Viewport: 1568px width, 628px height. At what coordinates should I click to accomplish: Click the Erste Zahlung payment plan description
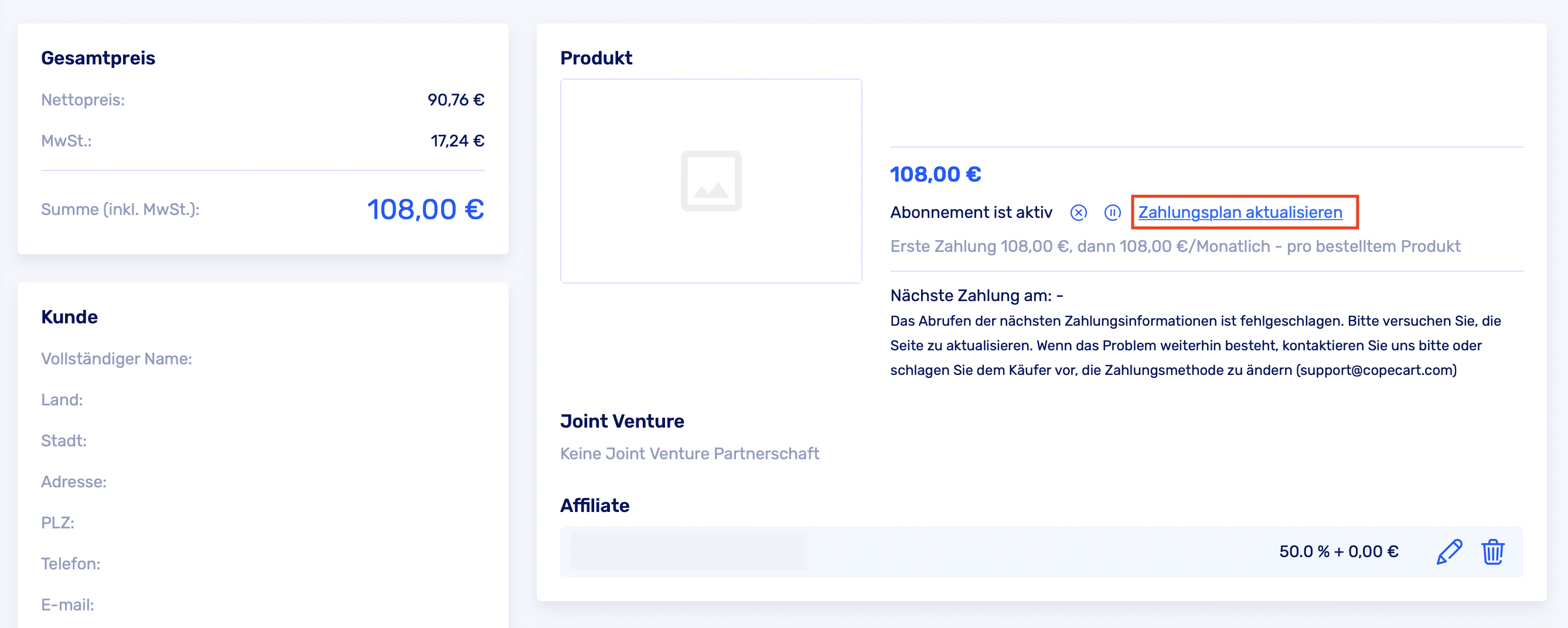click(1175, 247)
